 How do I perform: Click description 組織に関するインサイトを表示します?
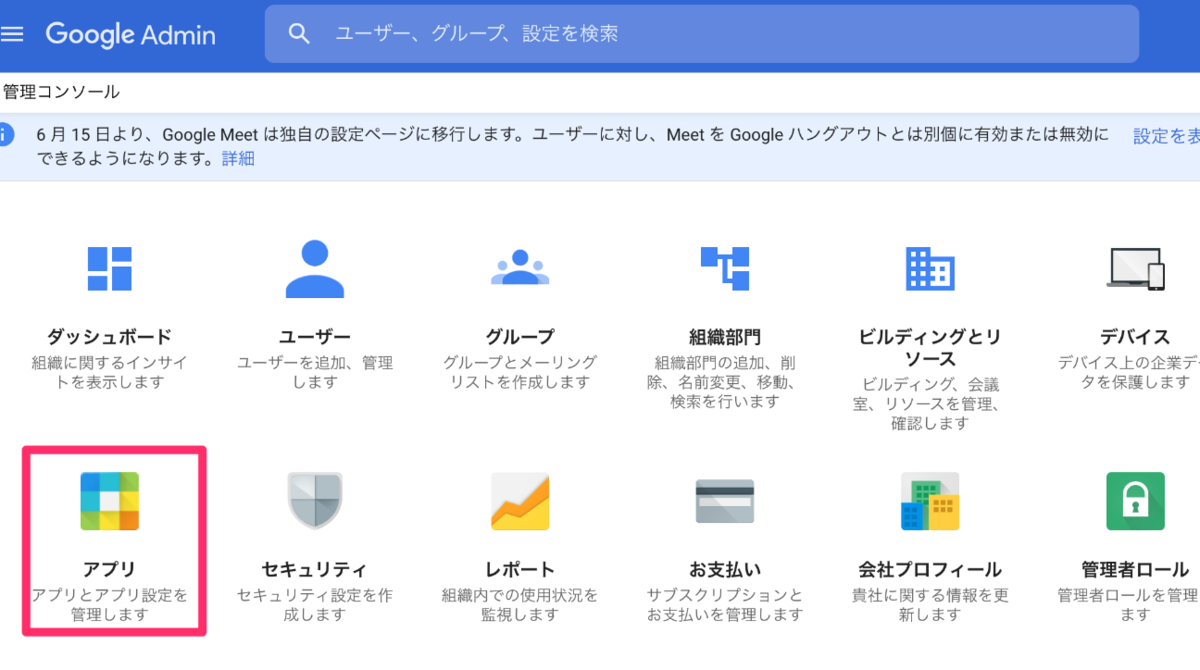[x=110, y=372]
